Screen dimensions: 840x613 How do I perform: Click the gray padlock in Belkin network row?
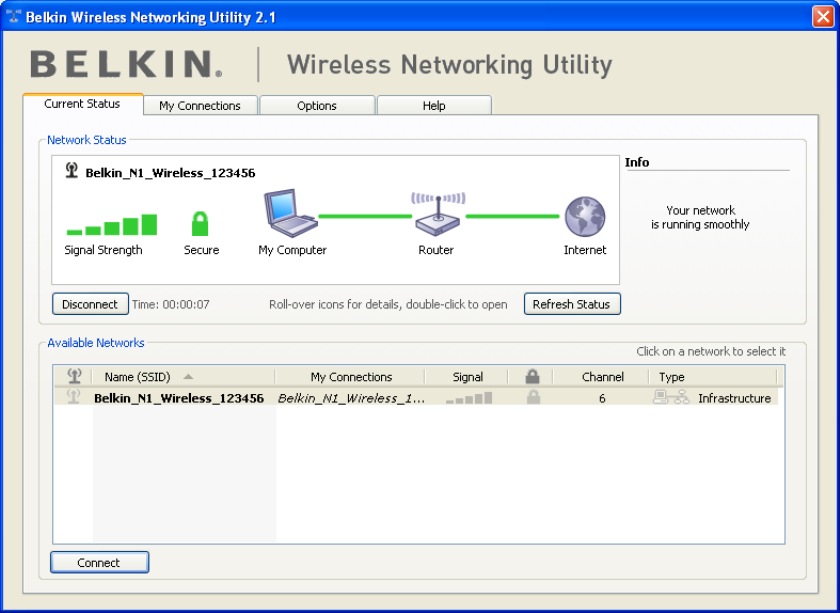point(533,397)
